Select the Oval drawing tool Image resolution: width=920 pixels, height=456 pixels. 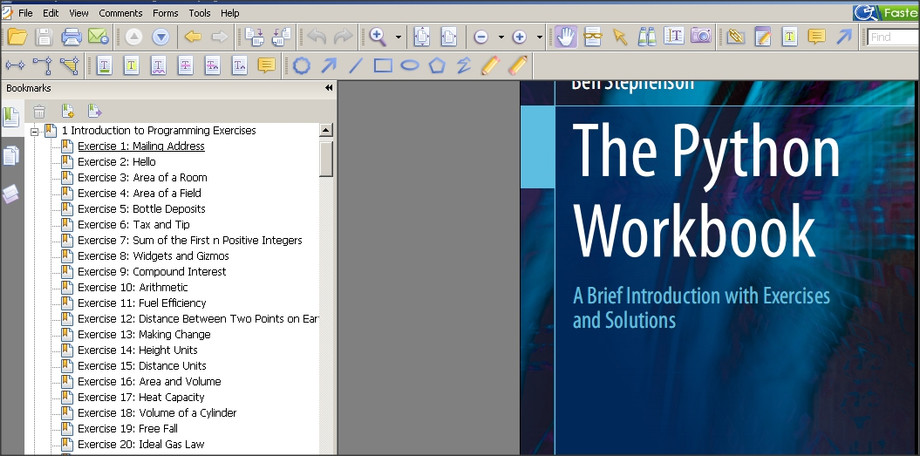[409, 66]
